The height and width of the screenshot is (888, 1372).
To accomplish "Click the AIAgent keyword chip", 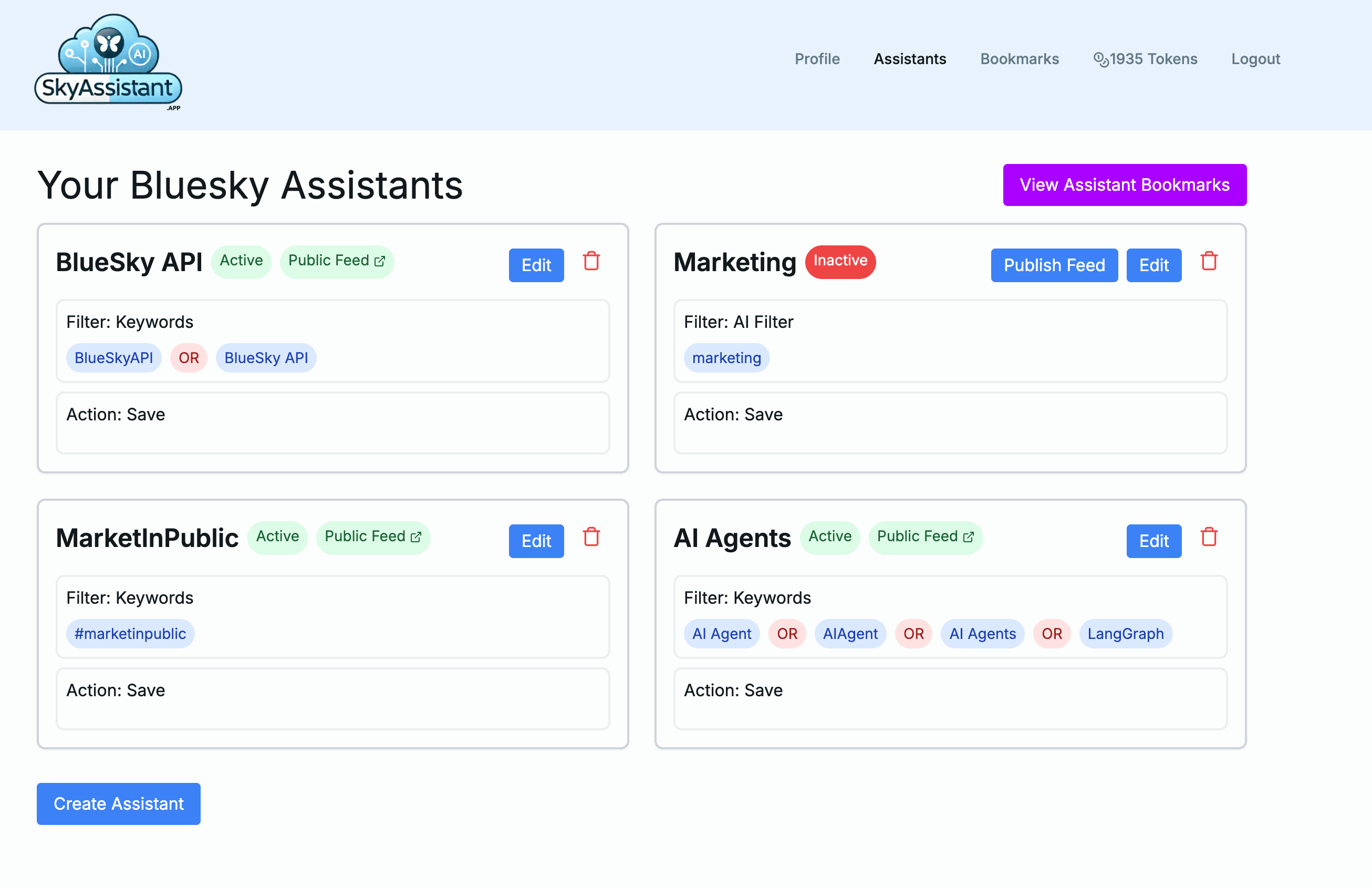I will (x=850, y=633).
